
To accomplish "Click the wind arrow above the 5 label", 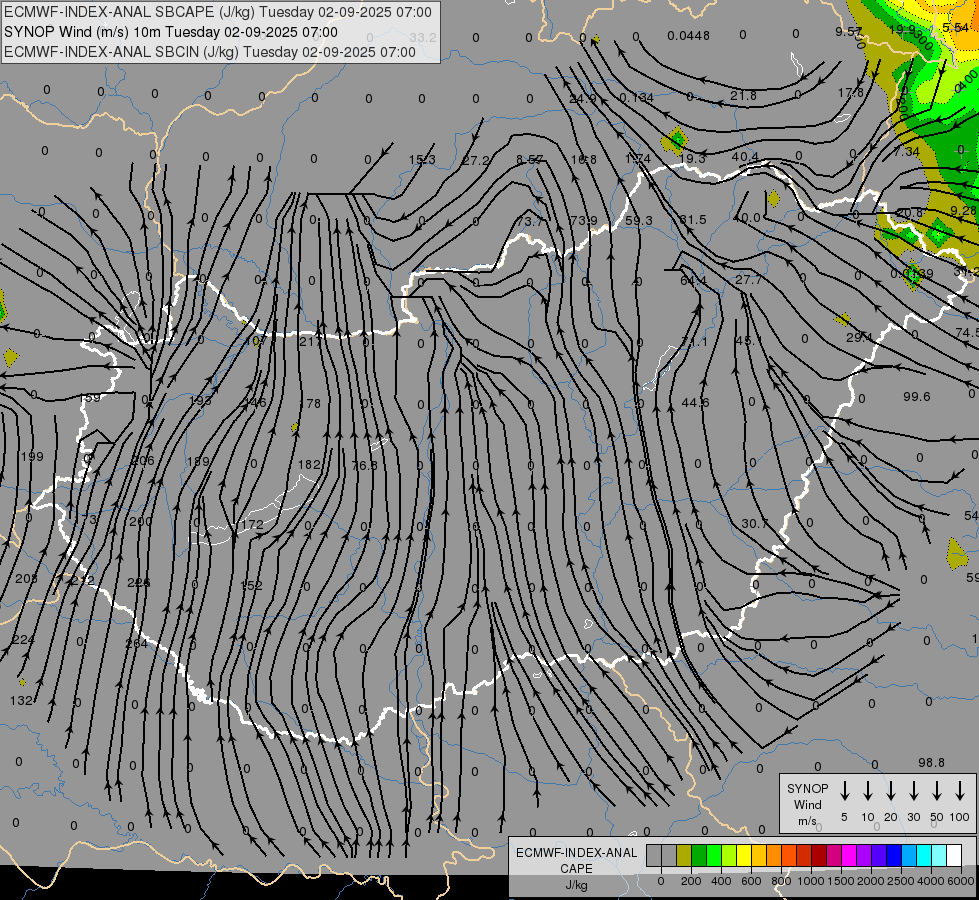I will tap(844, 791).
